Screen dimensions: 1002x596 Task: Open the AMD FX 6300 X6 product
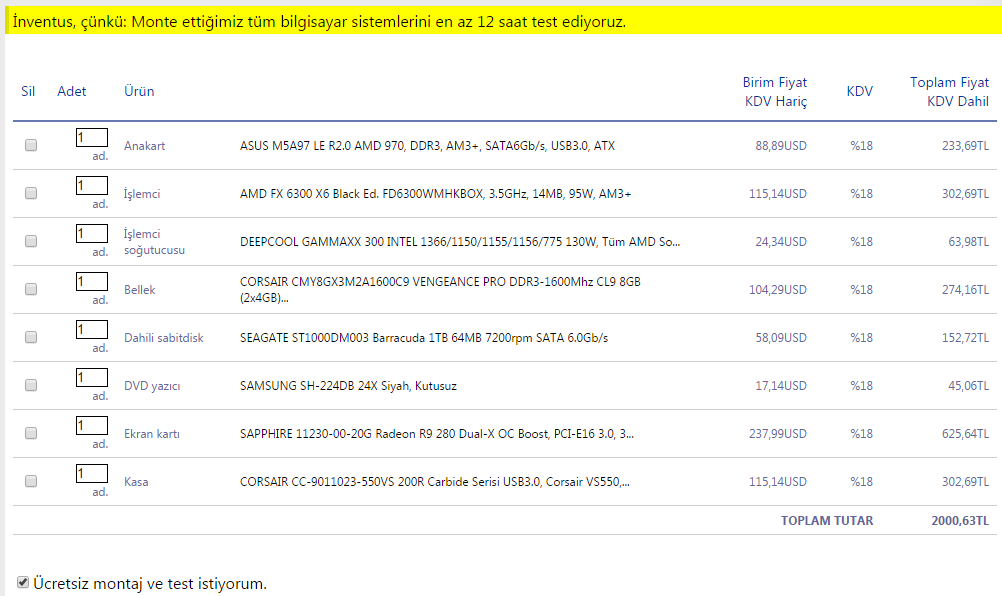(x=435, y=194)
